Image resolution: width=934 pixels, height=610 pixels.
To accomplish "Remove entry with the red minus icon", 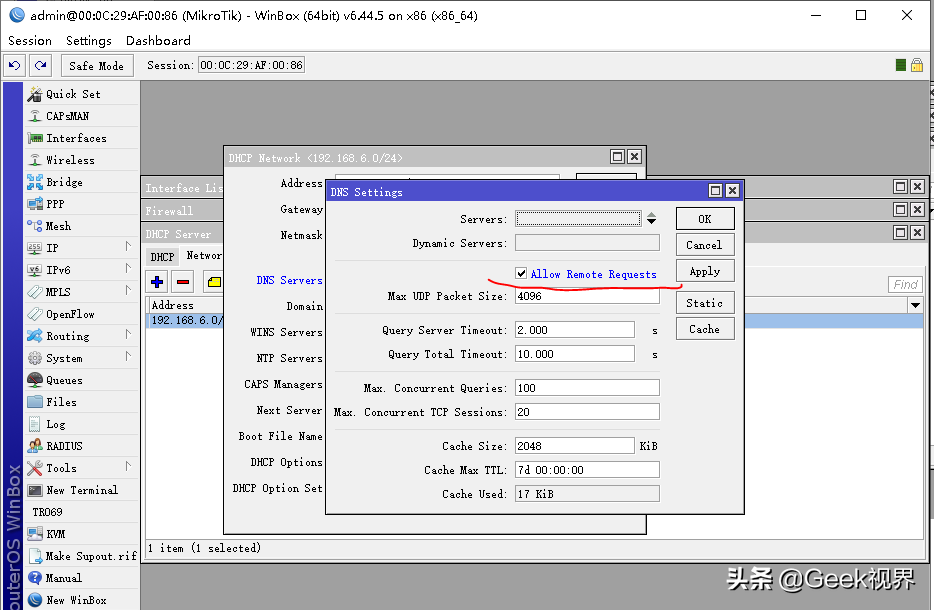I will (x=183, y=282).
